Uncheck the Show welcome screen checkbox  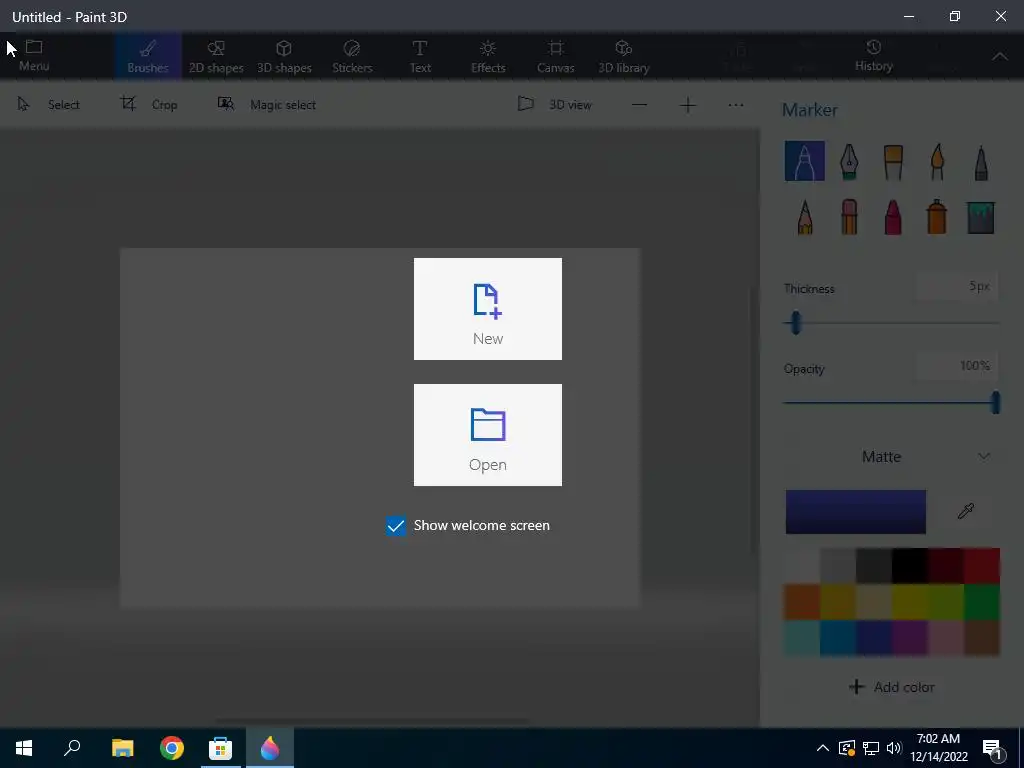(x=396, y=526)
